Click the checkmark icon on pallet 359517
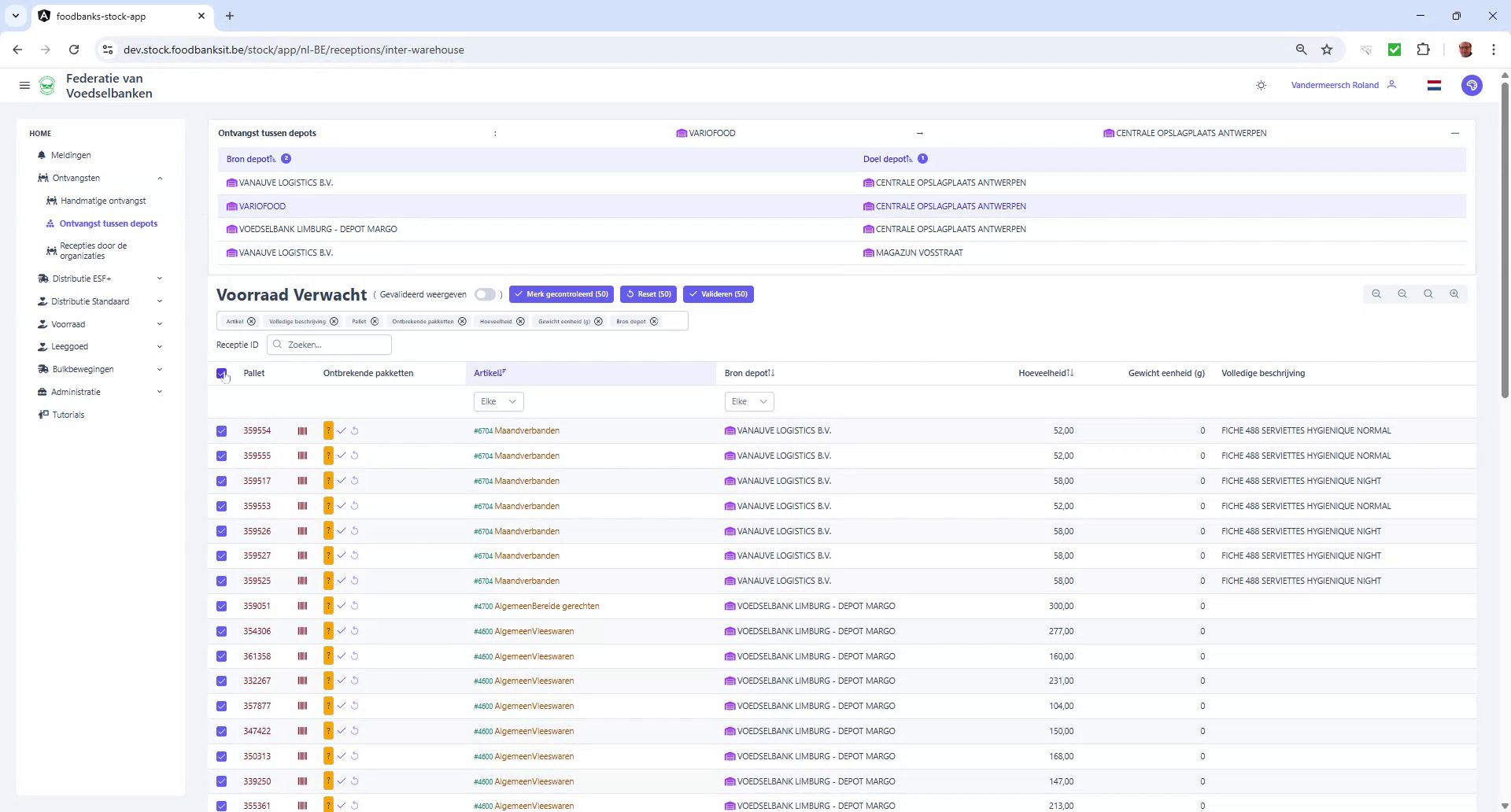1511x812 pixels. point(342,480)
